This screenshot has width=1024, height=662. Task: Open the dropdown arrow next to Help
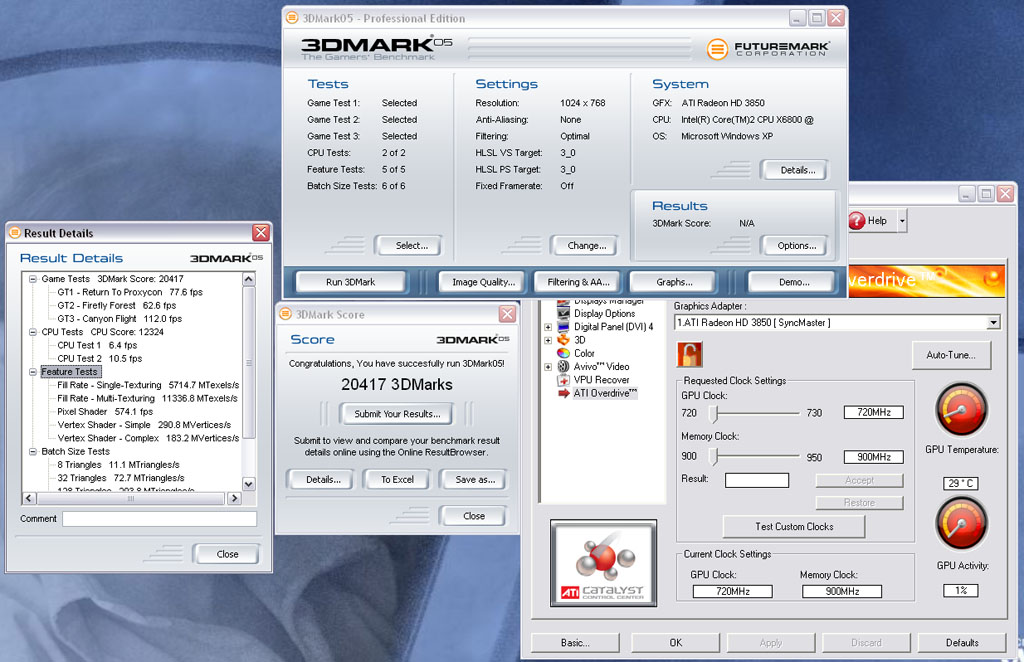(x=902, y=221)
